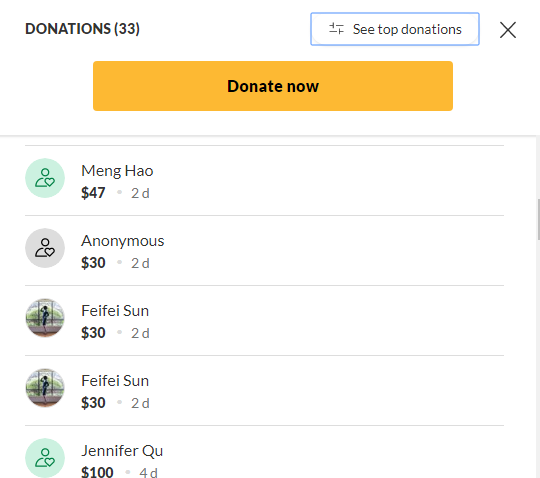Click the filter sliders icon beside See top donations
This screenshot has width=540, height=478.
pyautogui.click(x=336, y=29)
